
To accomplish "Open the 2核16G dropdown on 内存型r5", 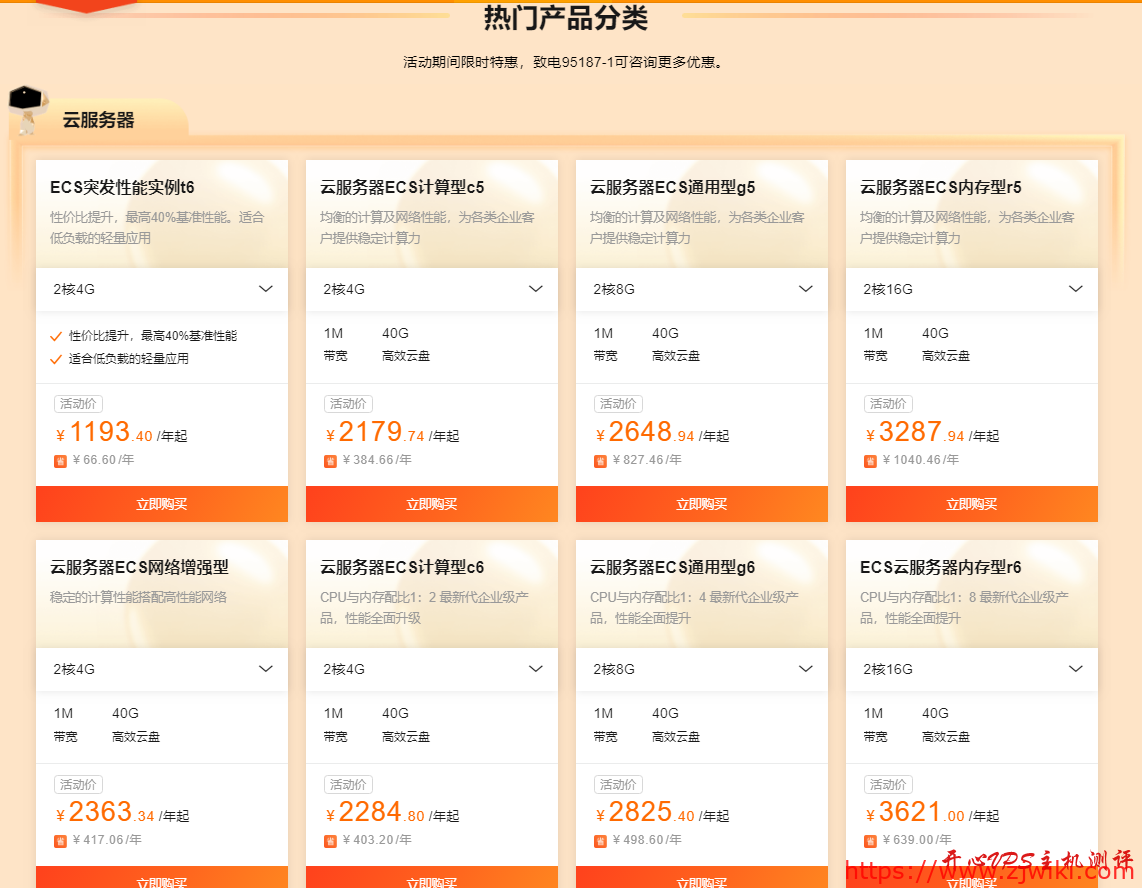I will 971,289.
